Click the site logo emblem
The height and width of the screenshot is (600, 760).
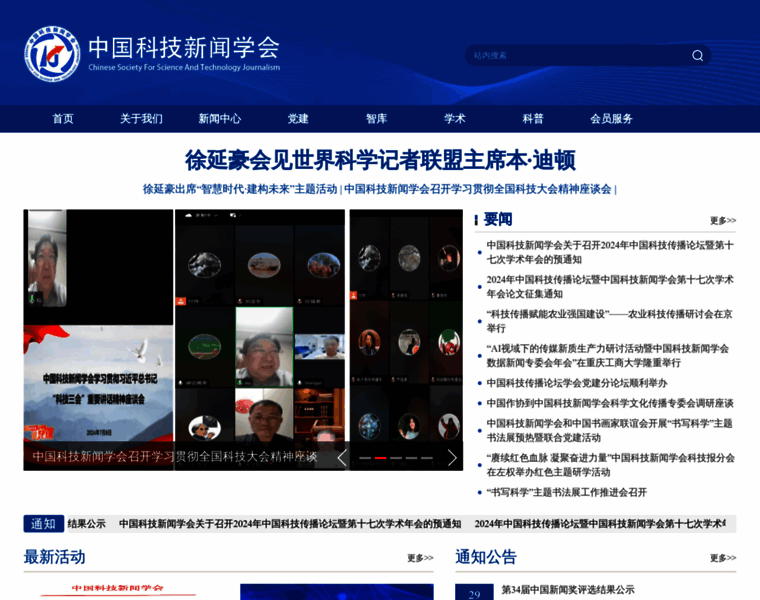point(52,54)
